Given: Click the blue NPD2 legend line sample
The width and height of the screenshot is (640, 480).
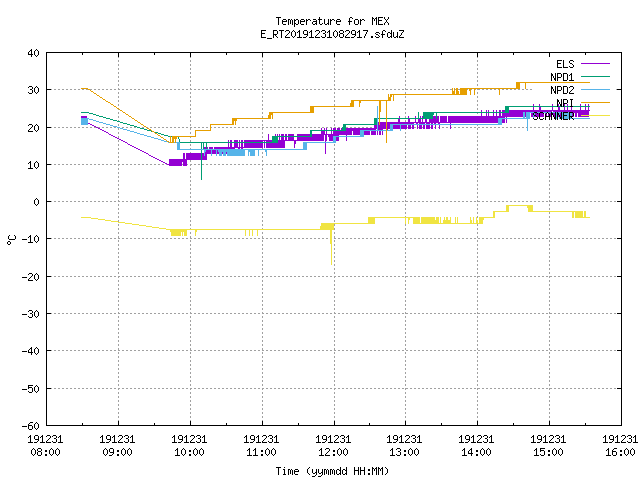Looking at the screenshot, I should click(x=595, y=89).
